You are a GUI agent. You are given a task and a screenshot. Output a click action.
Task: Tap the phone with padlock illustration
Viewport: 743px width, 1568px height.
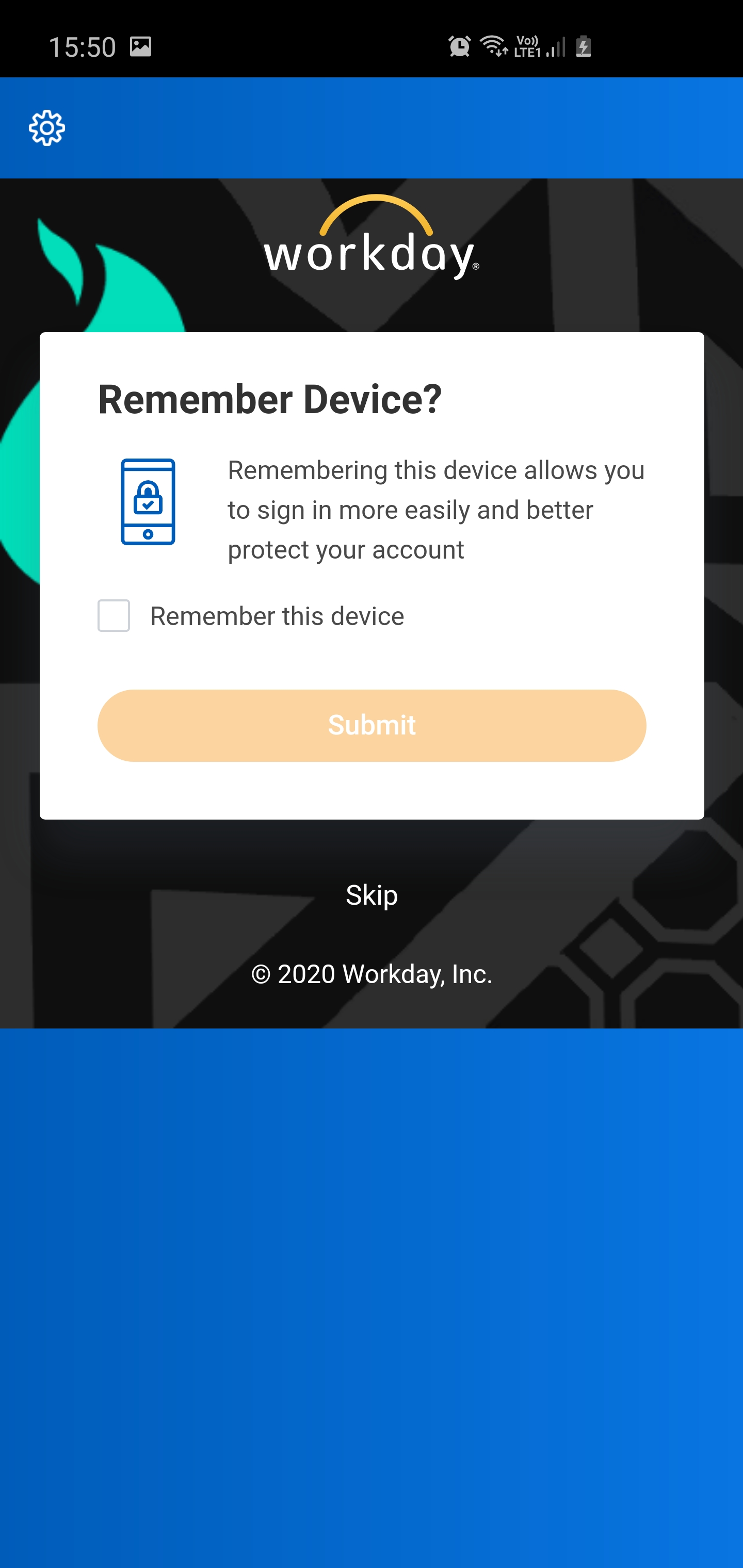pos(148,501)
